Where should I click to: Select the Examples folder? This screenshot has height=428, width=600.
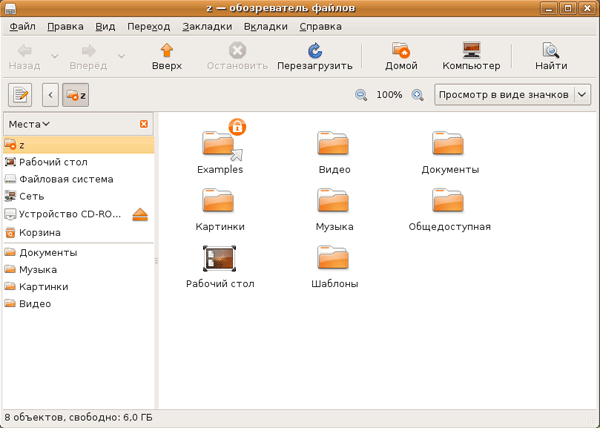pyautogui.click(x=220, y=148)
